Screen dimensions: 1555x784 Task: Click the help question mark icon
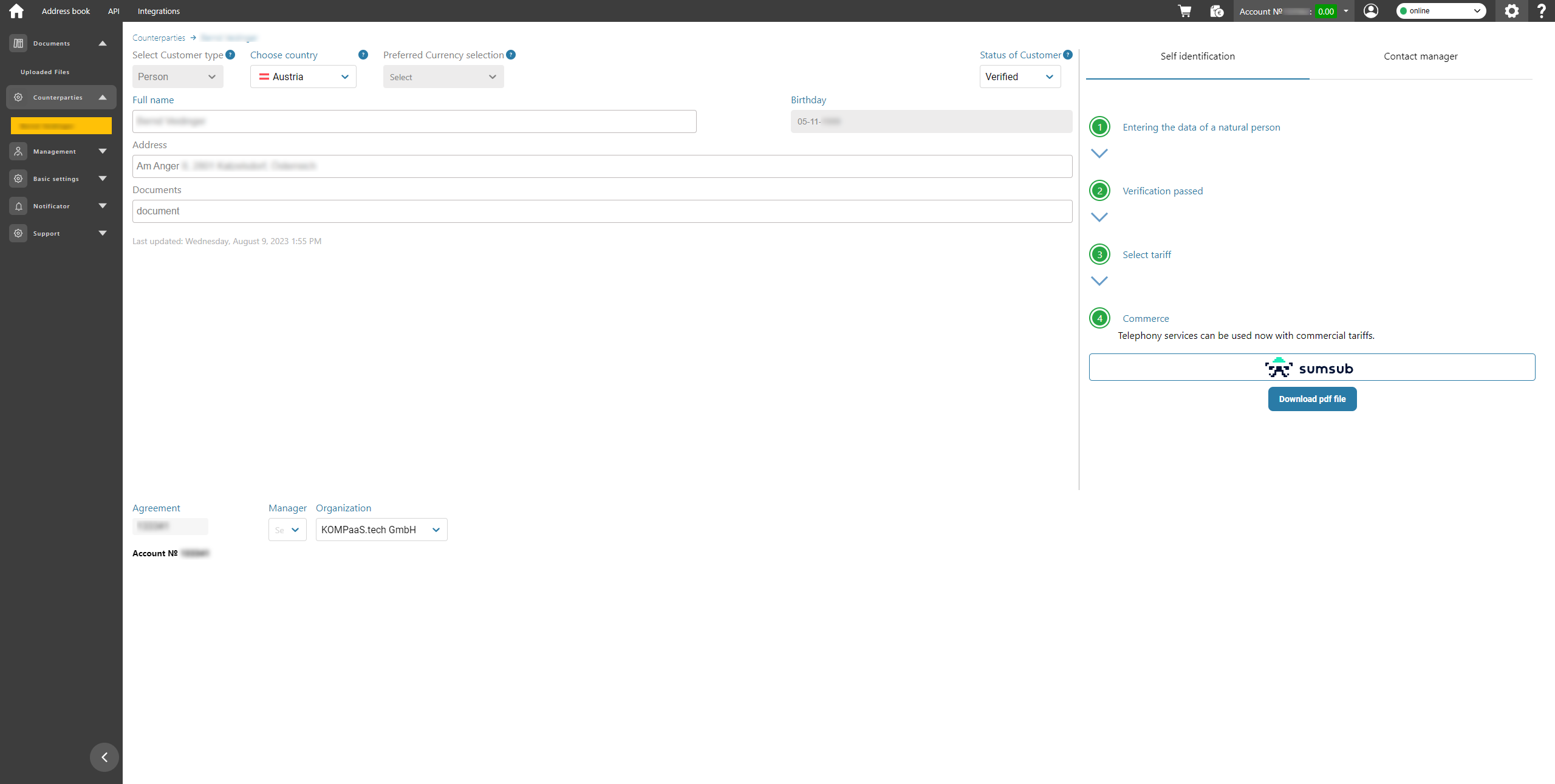pyautogui.click(x=1541, y=11)
